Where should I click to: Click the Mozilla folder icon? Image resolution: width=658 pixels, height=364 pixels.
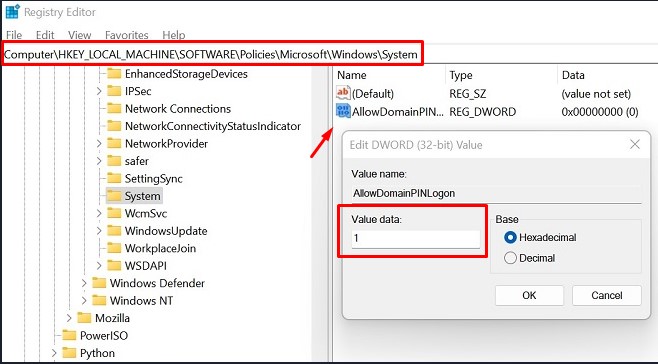point(84,318)
